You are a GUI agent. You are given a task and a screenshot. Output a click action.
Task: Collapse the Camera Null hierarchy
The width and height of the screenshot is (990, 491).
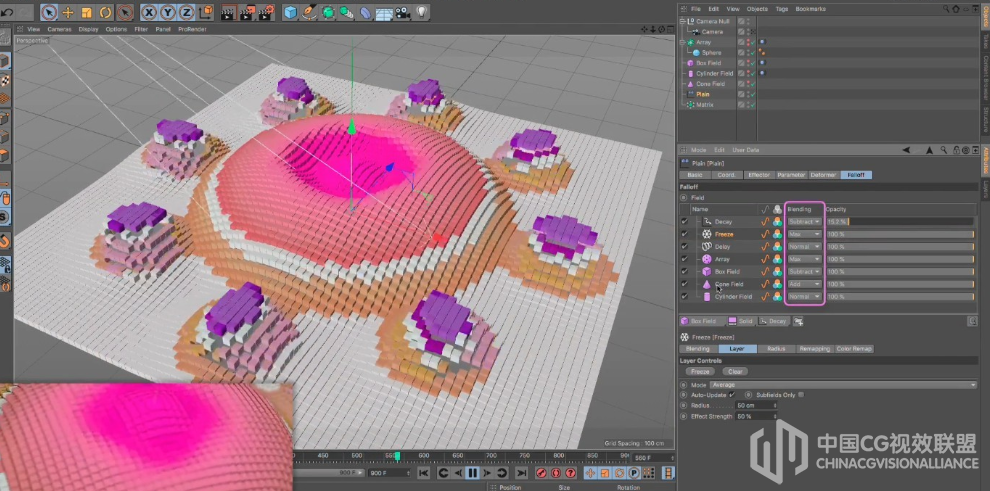tap(683, 21)
